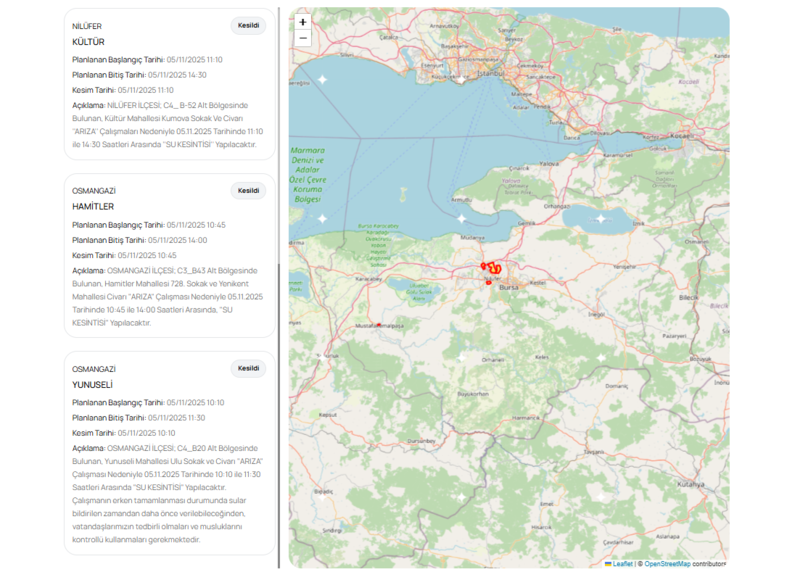Click the İstanbul label on the map
Screen dimensions: 800x572
pos(494,73)
